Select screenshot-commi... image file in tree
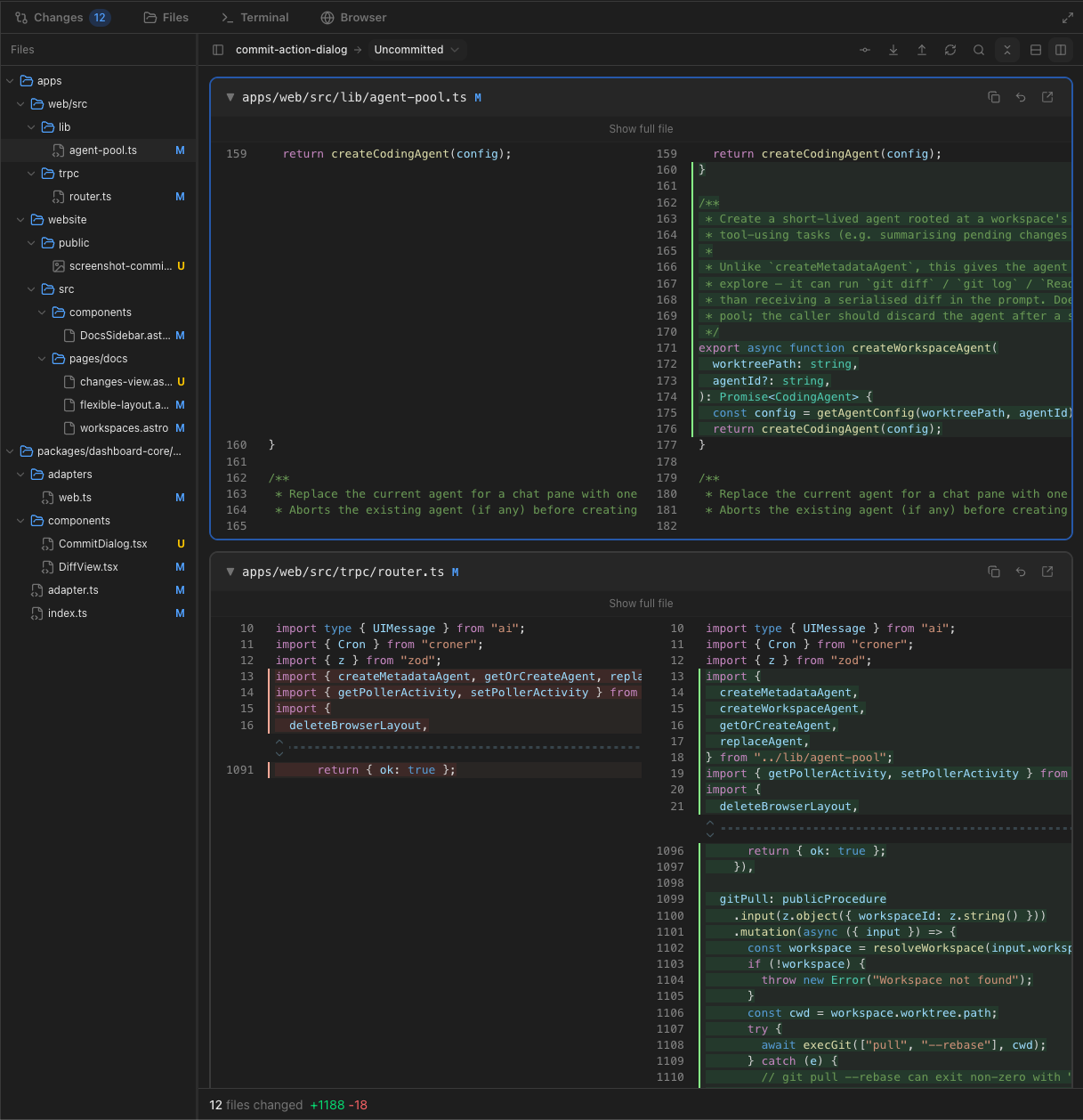Image resolution: width=1083 pixels, height=1120 pixels. [x=98, y=266]
